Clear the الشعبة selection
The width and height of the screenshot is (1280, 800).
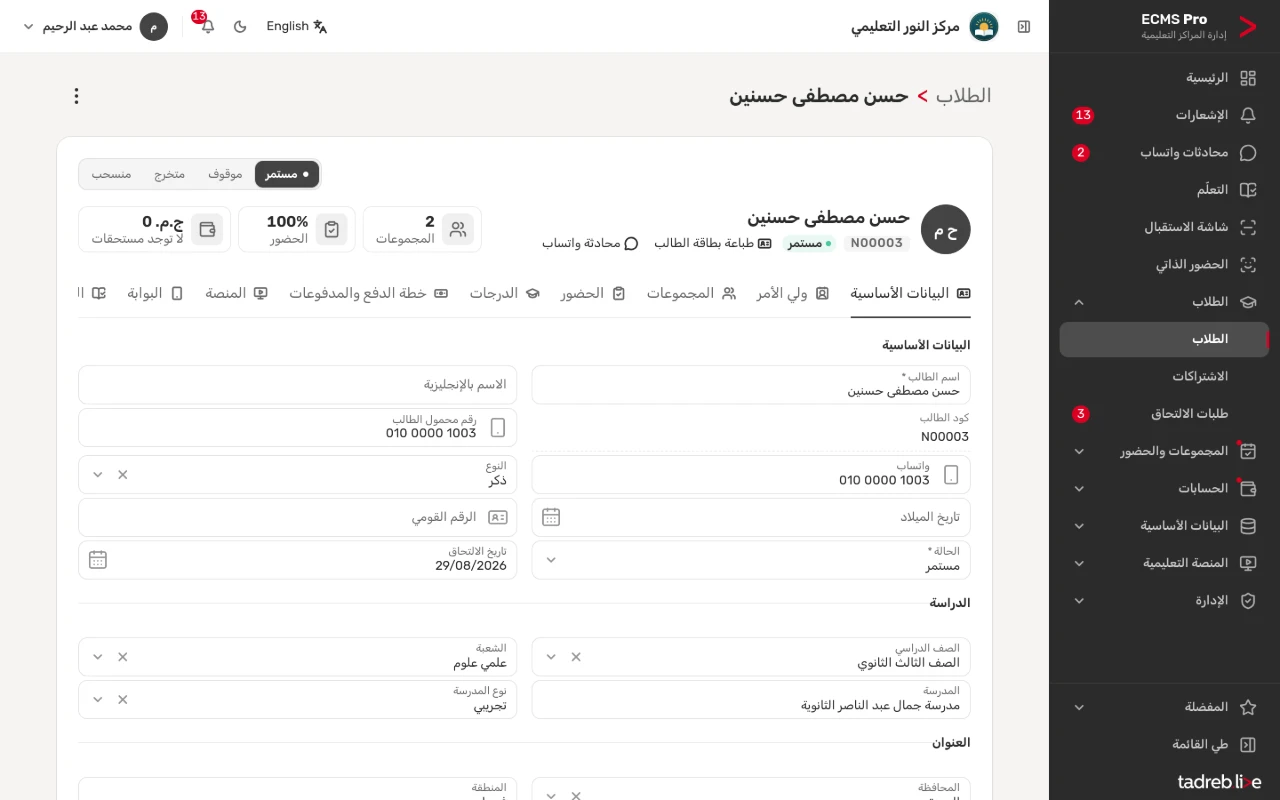[123, 657]
